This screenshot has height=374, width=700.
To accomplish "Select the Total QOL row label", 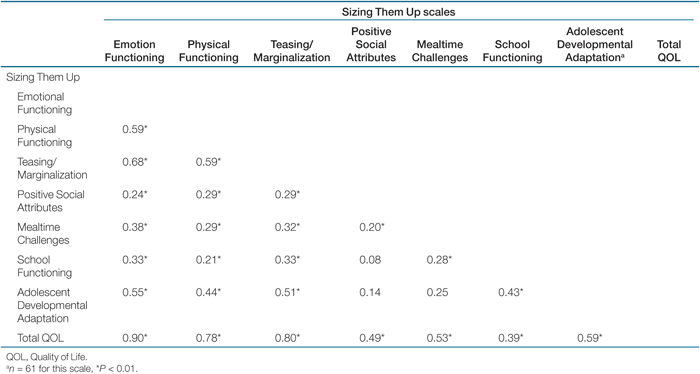I will [x=41, y=338].
